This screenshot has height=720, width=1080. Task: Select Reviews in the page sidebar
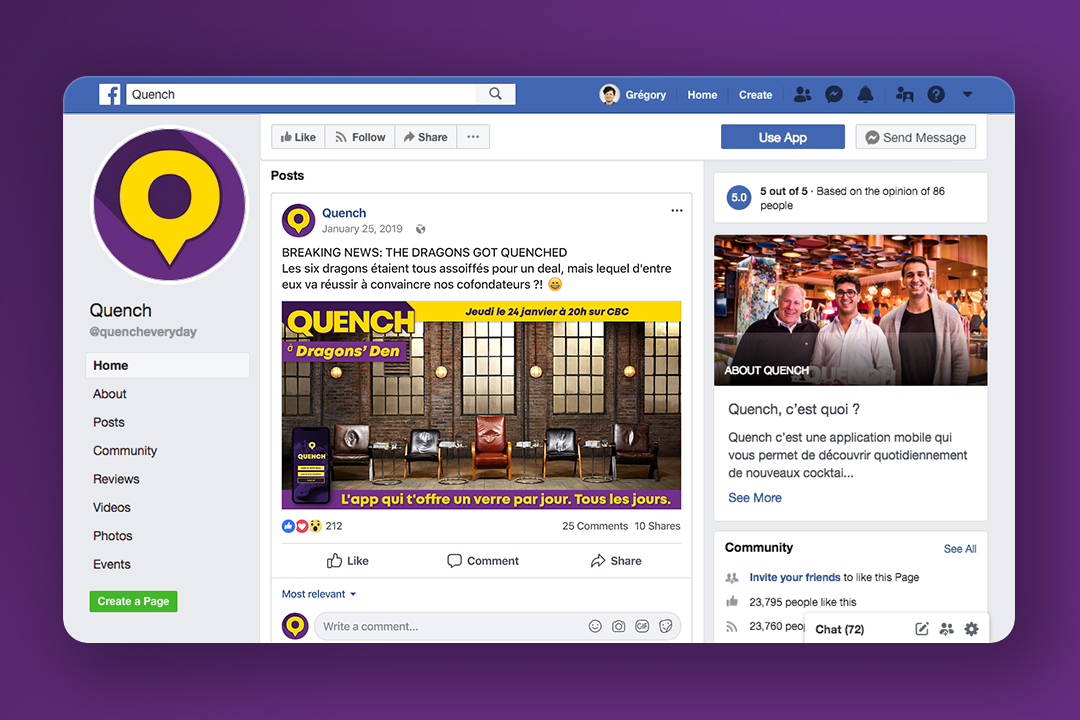(116, 479)
